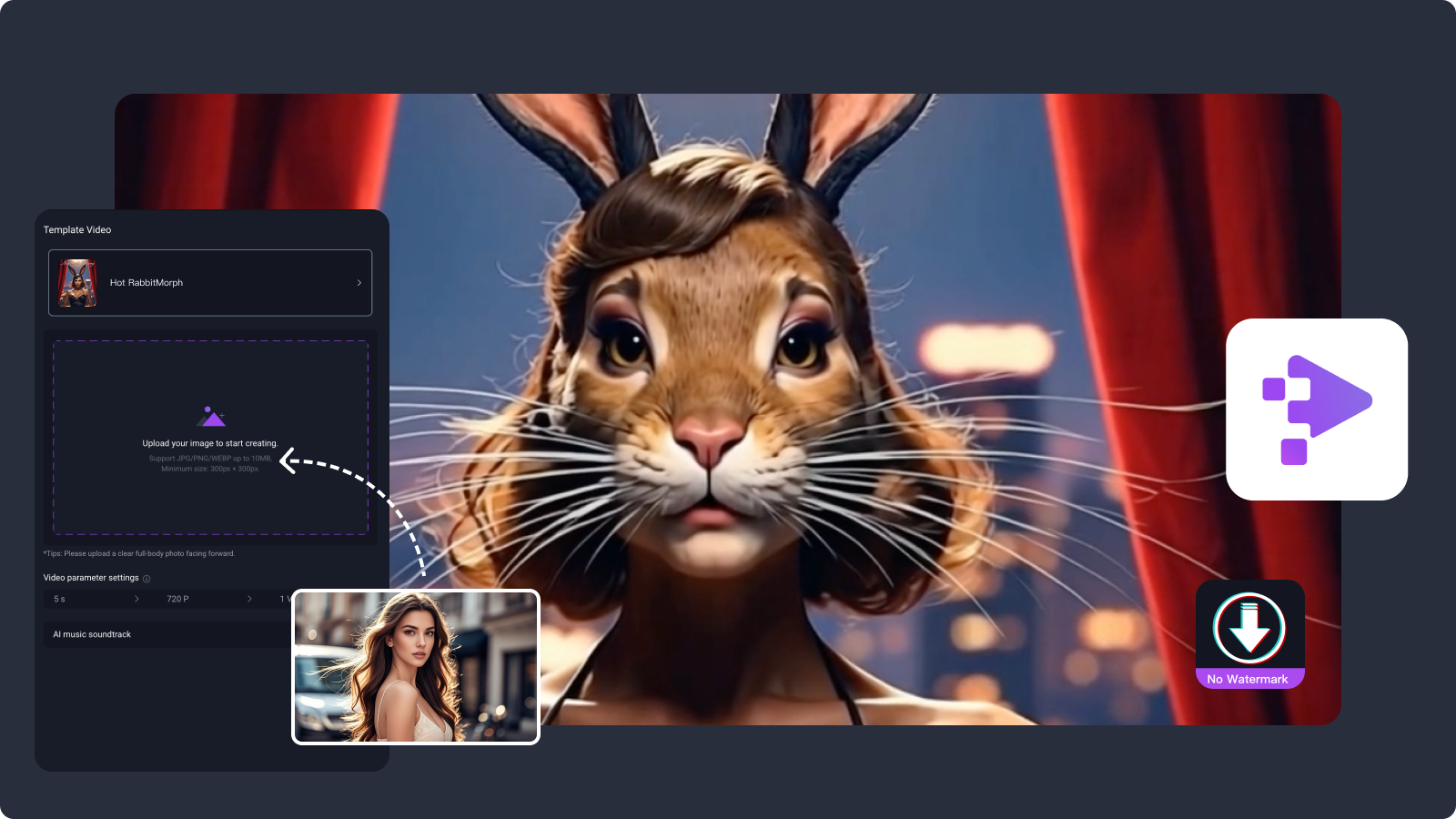Viewport: 1456px width, 819px height.
Task: Click the info icon beside Video parameter settings
Action: [146, 577]
